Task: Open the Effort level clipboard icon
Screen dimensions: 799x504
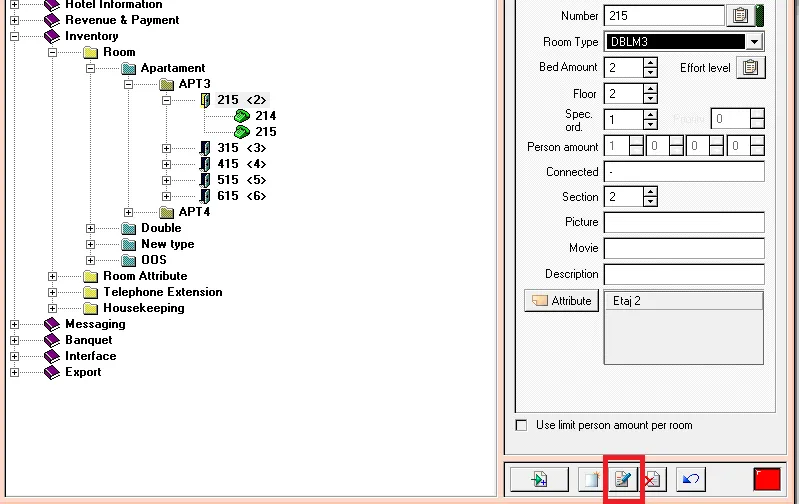Action: (751, 68)
